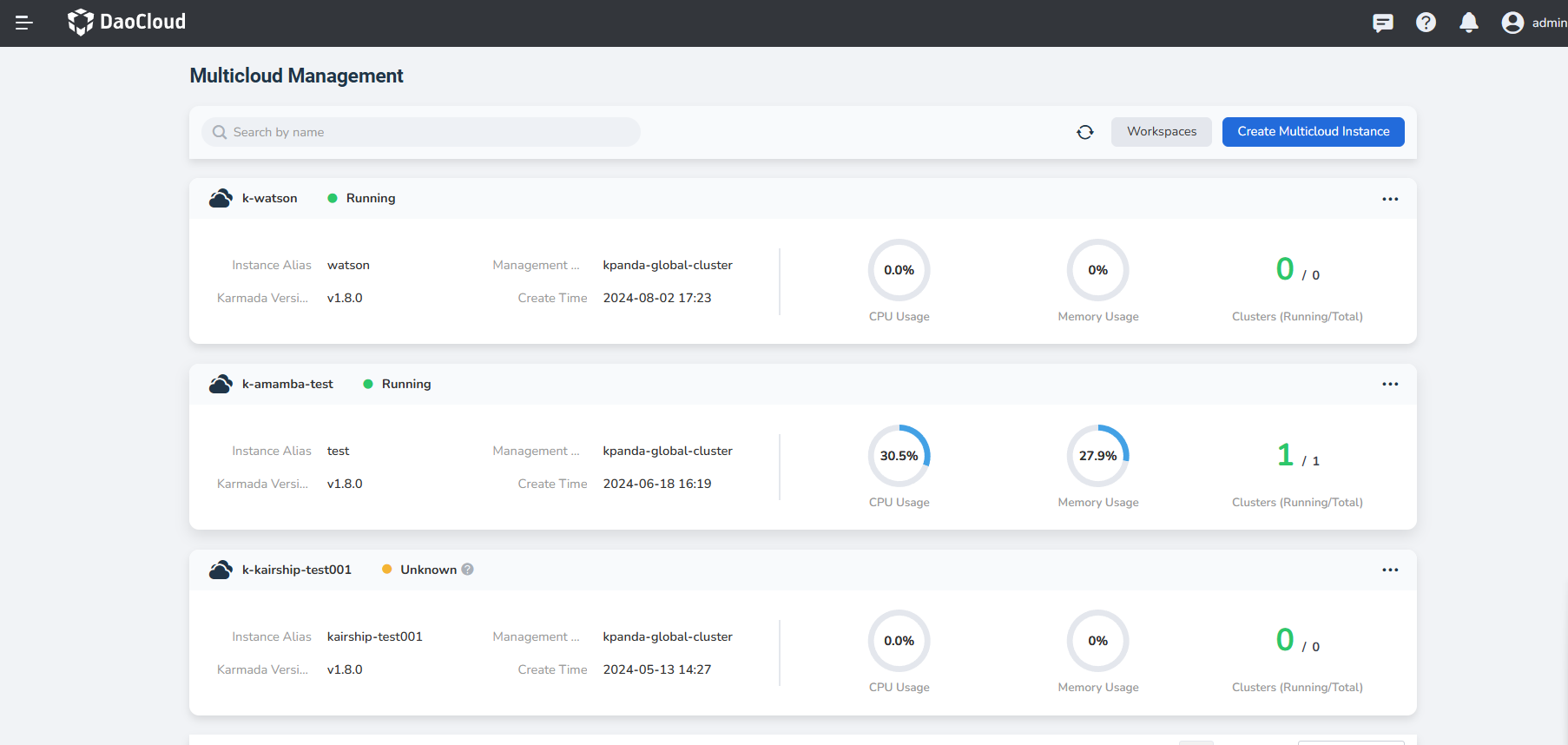
Task: Open more actions for k-amamba-test
Action: coord(1389,384)
